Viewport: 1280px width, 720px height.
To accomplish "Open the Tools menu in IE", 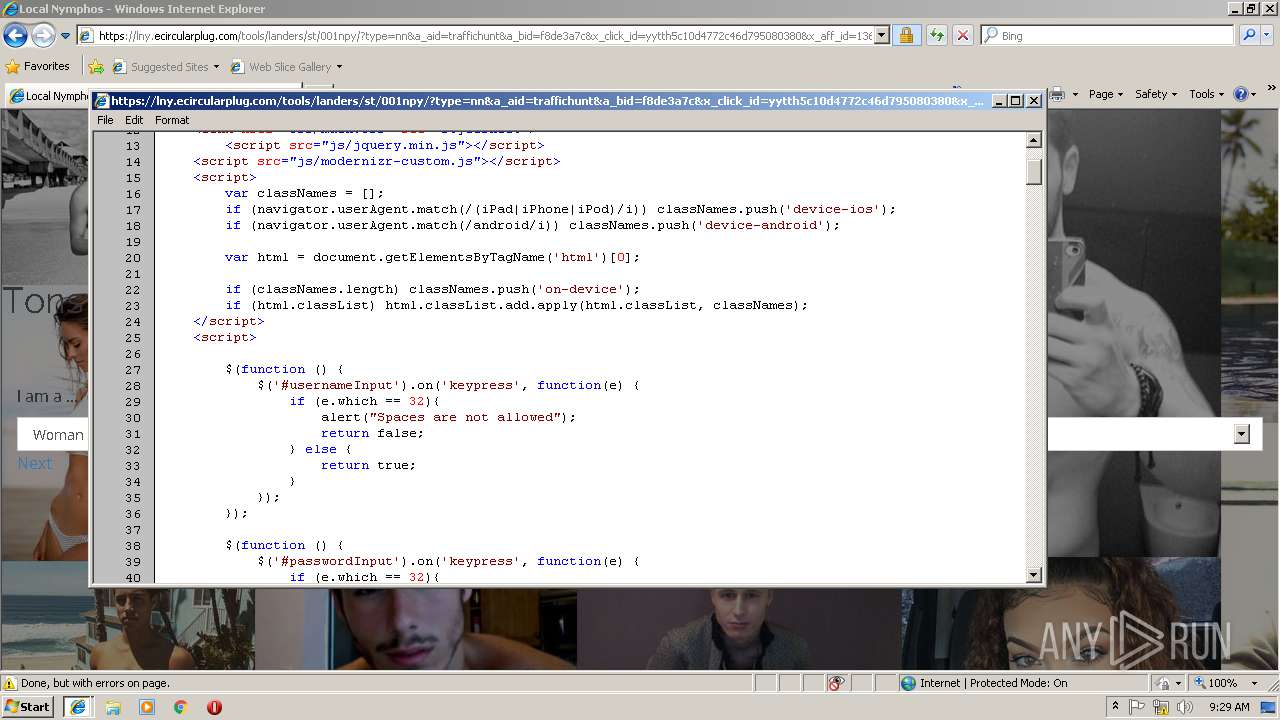I will (1207, 94).
